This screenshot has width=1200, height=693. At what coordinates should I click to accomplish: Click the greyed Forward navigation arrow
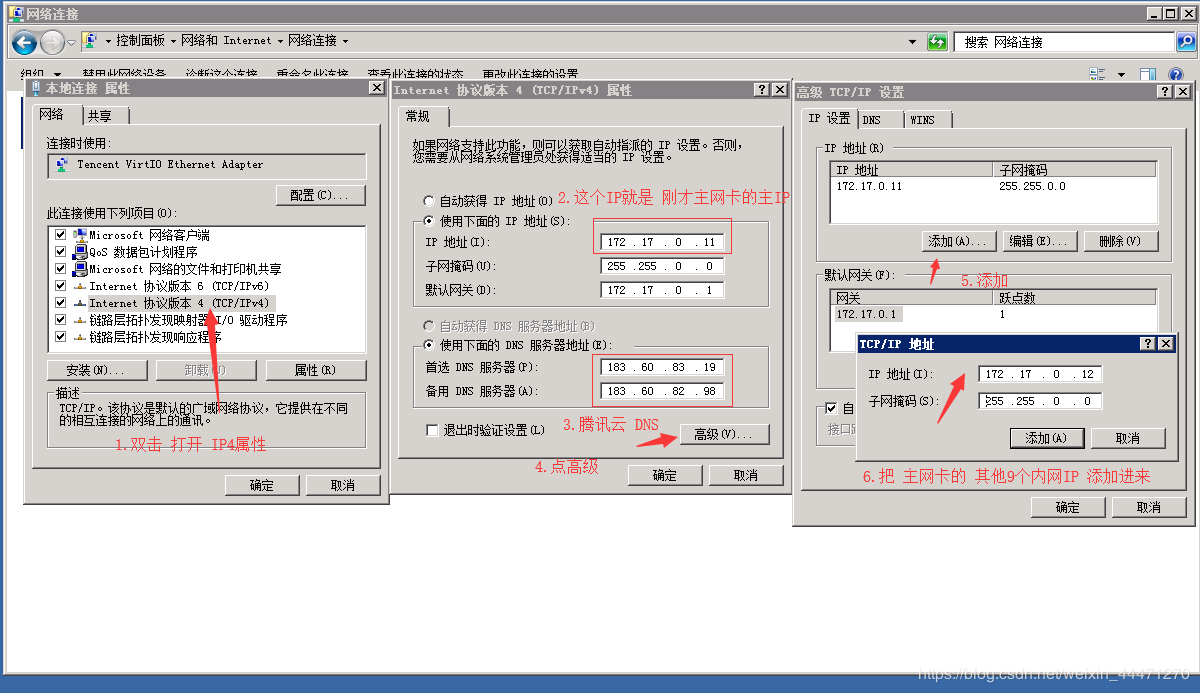tap(52, 42)
